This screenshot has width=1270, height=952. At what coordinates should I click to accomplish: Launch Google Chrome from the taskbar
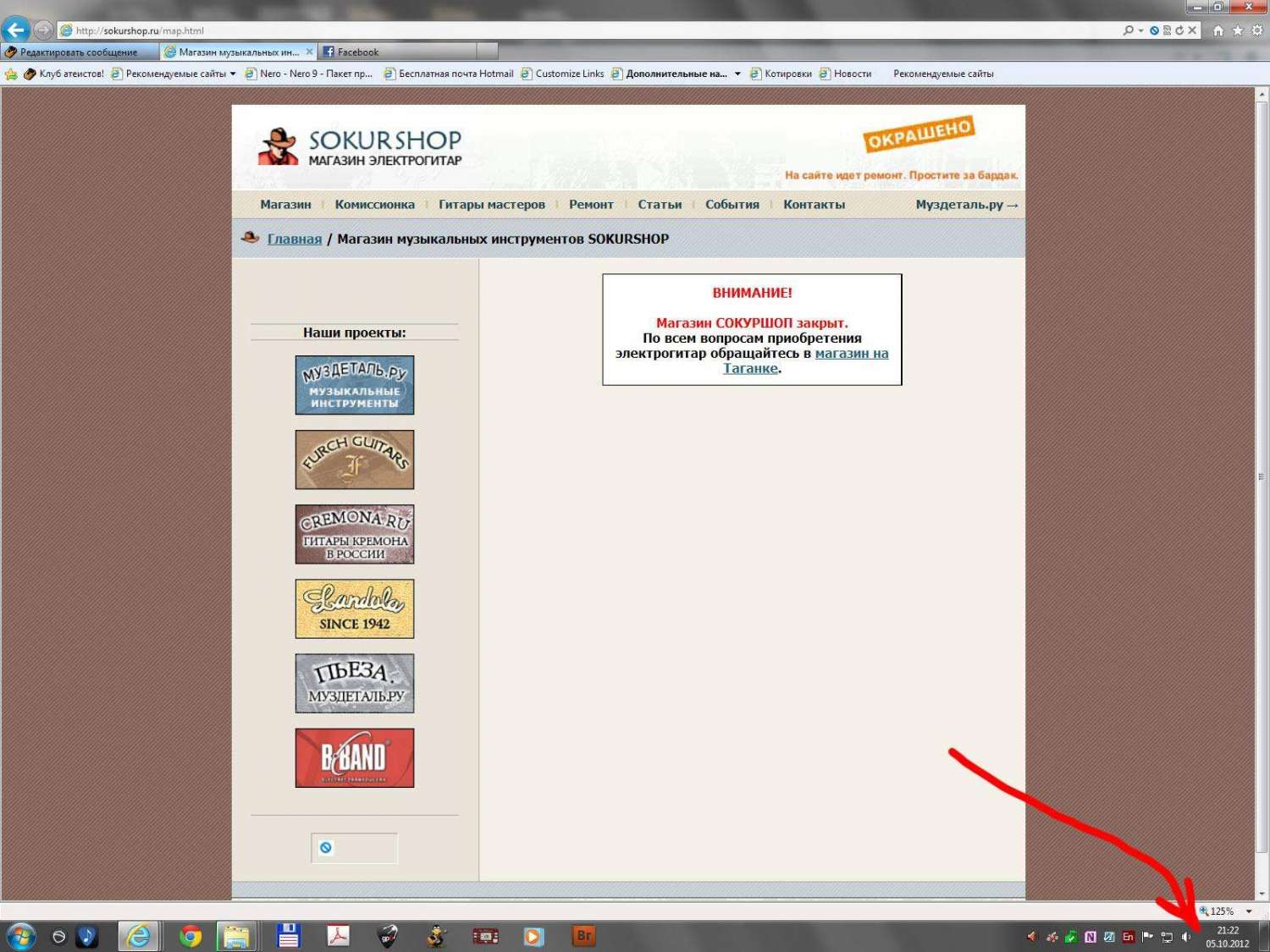click(190, 936)
